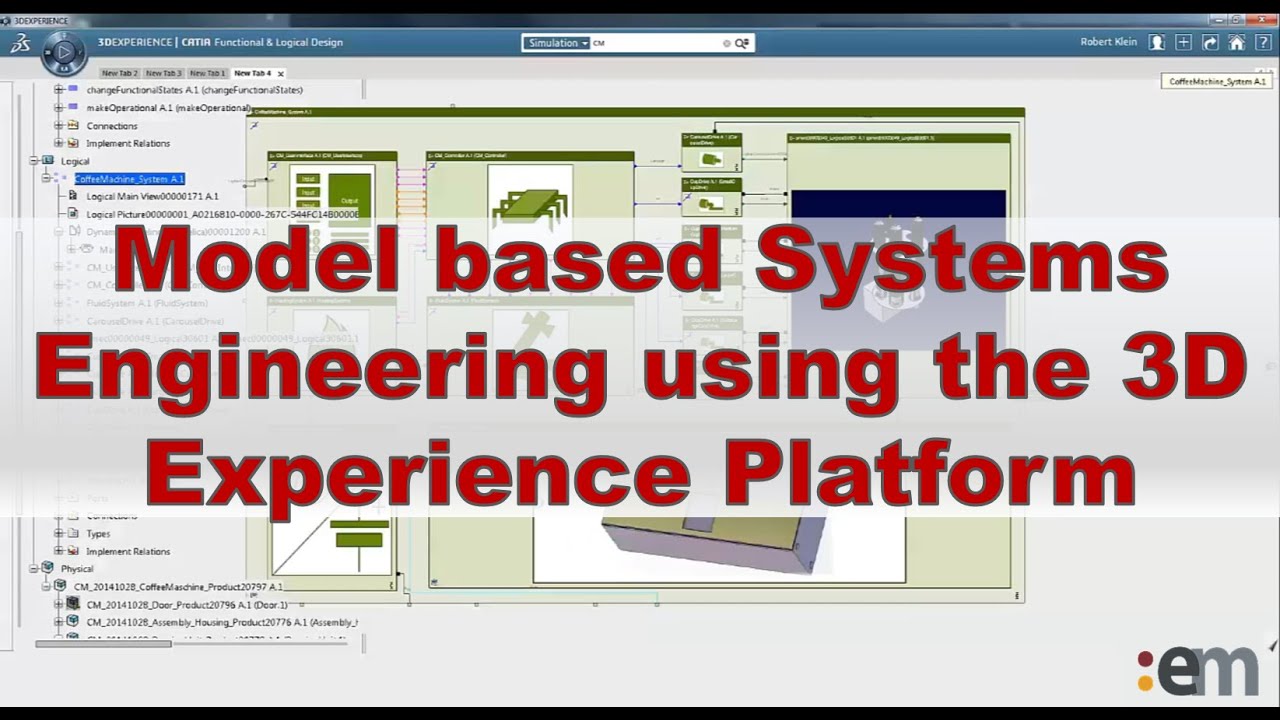
Task: Click the 3DS logo icon
Action: [20, 43]
